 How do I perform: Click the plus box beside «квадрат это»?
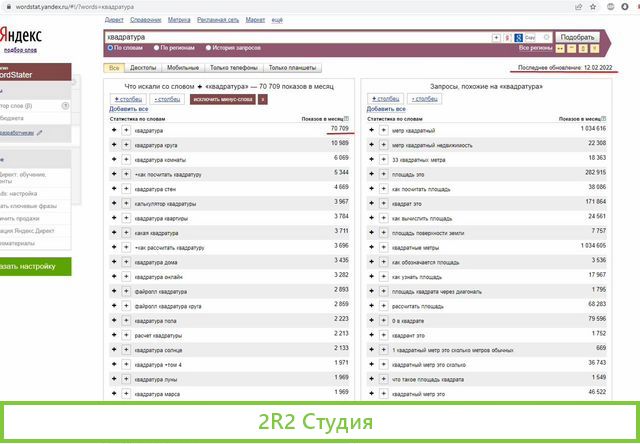pos(382,203)
